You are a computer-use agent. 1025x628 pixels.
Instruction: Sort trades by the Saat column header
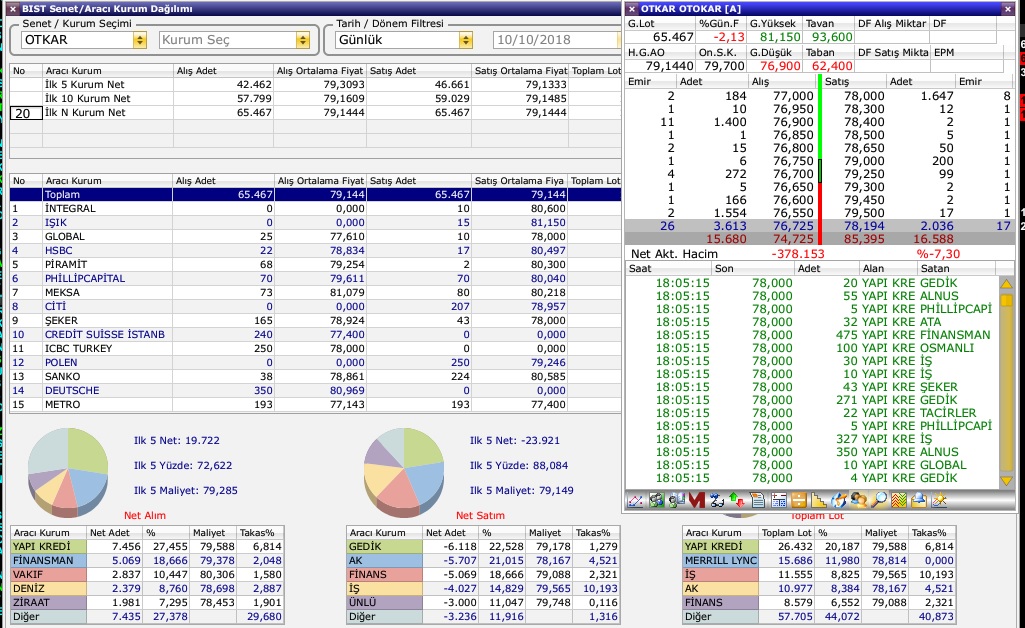(668, 269)
